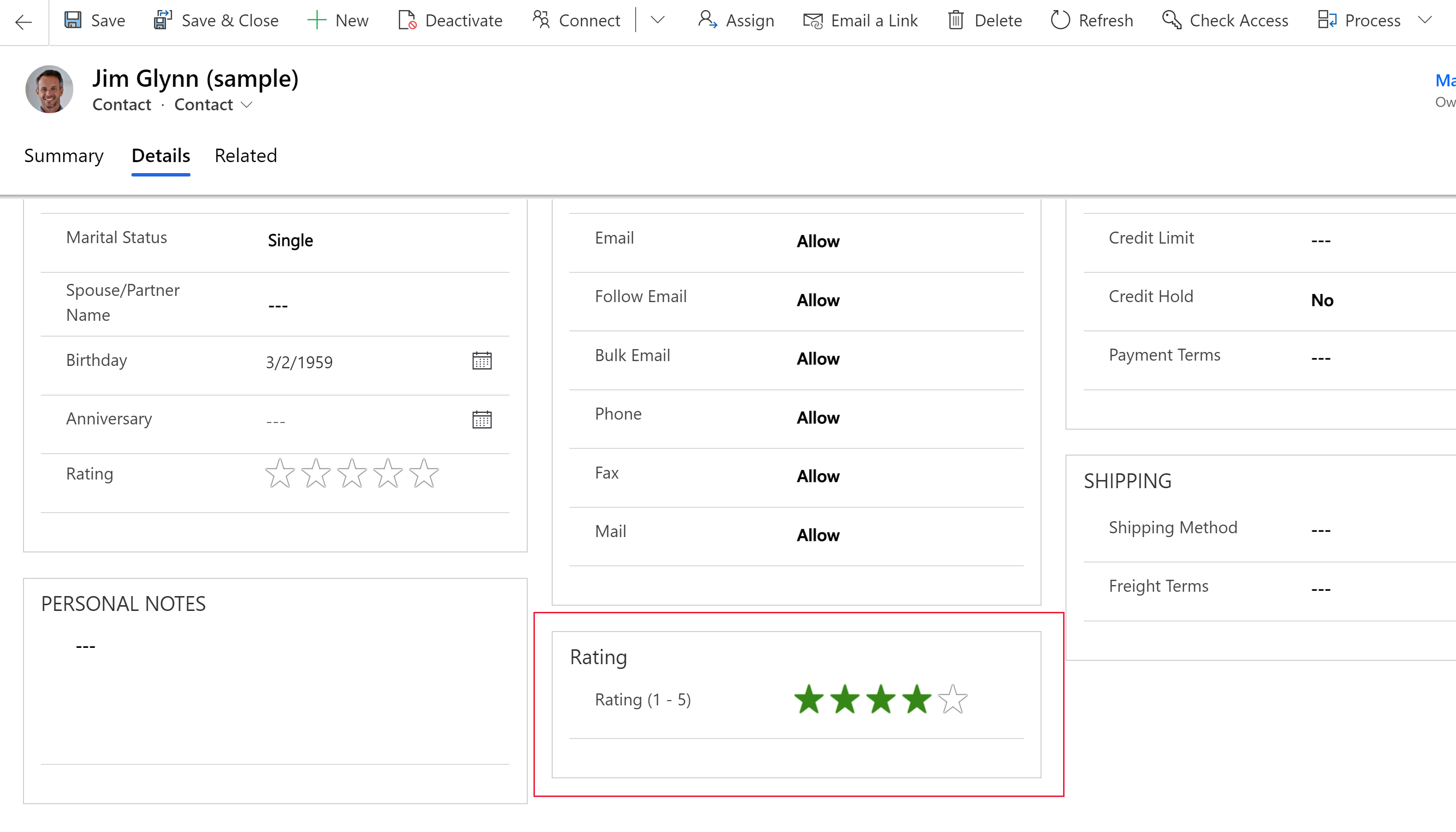1456x832 pixels.
Task: Click the Email a Link button
Action: tap(862, 20)
